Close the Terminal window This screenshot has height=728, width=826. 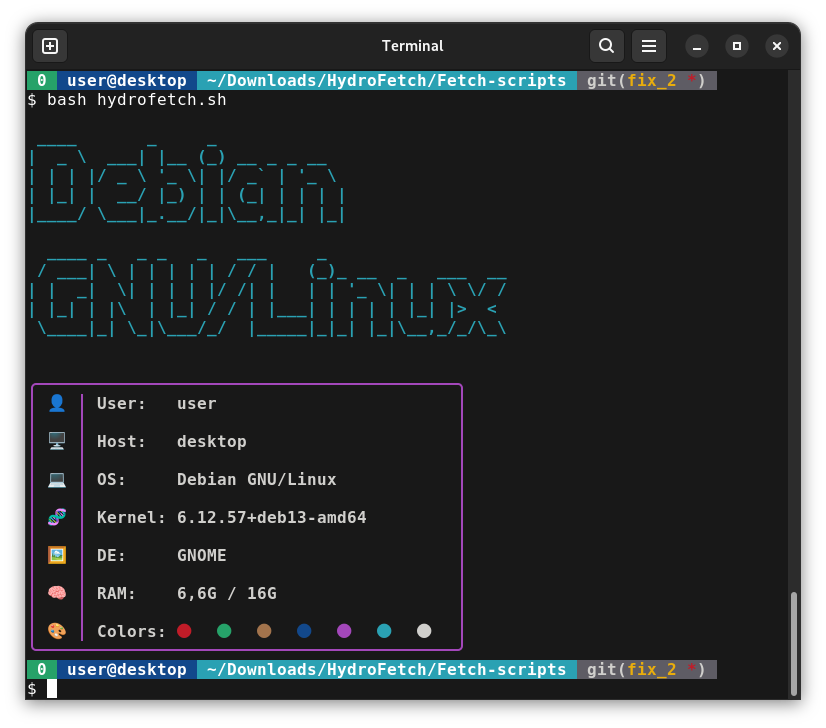pos(777,46)
